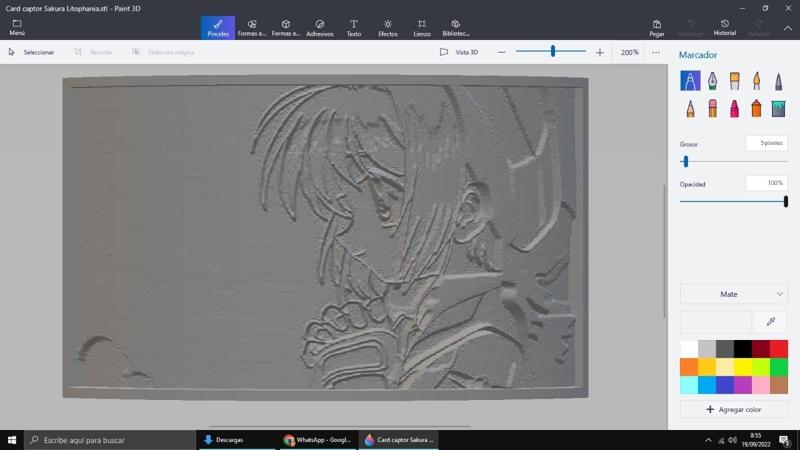Click the Grosor slider handle

(x=686, y=162)
